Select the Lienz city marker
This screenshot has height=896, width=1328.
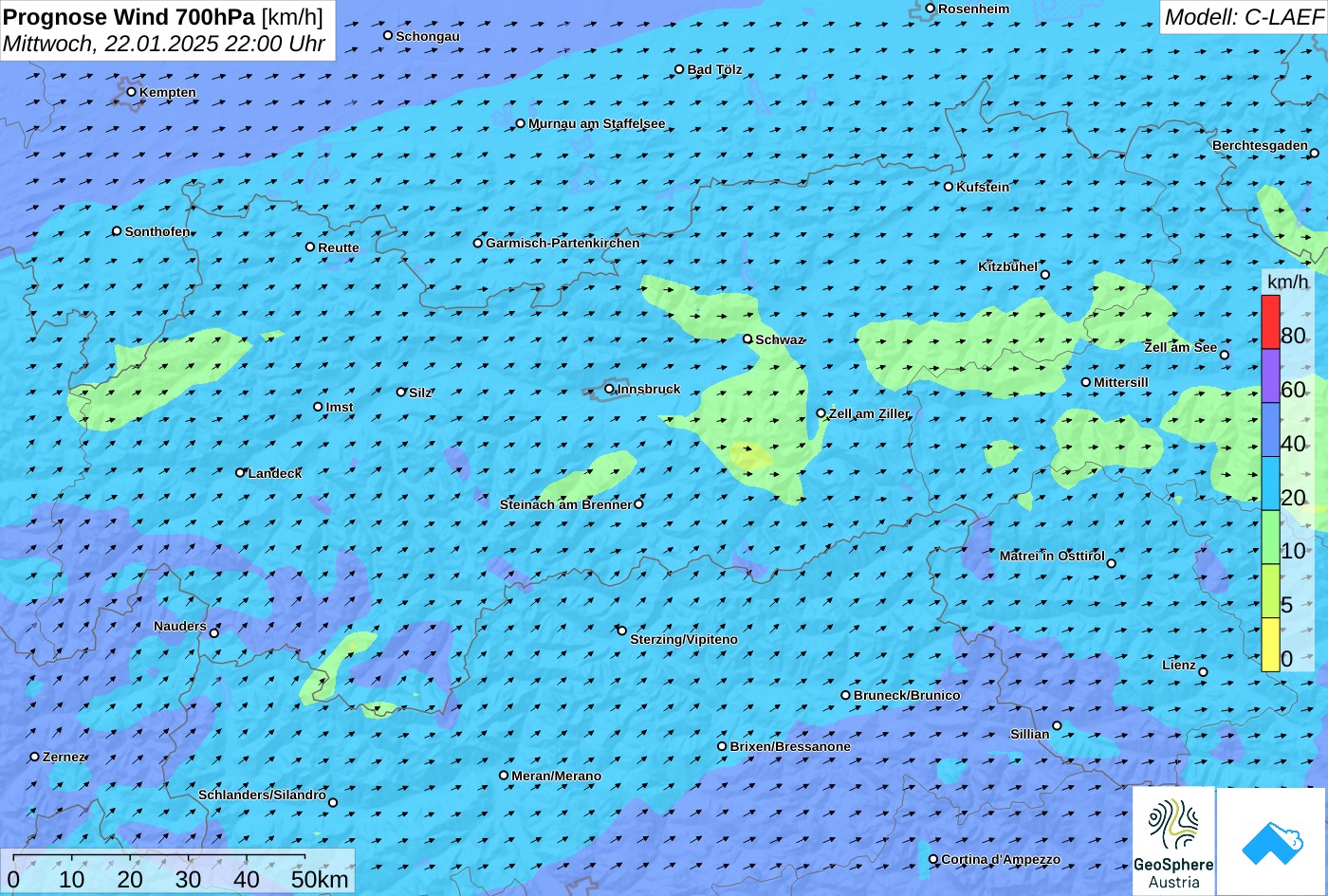click(1203, 672)
